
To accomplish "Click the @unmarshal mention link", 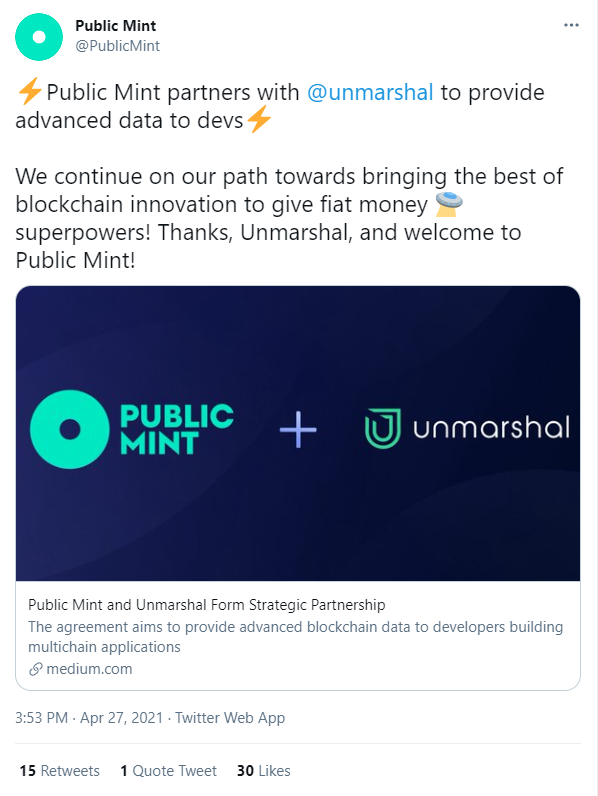I will pos(370,92).
